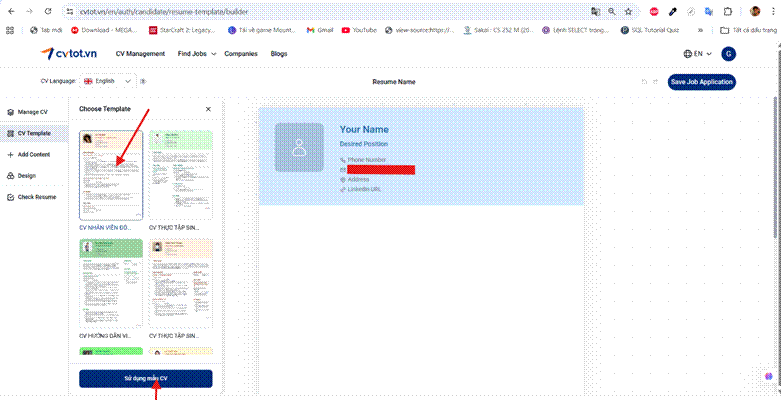Screen dimensions: 781x400
Task: Bookmark this page with the star icon
Action: 628,11
